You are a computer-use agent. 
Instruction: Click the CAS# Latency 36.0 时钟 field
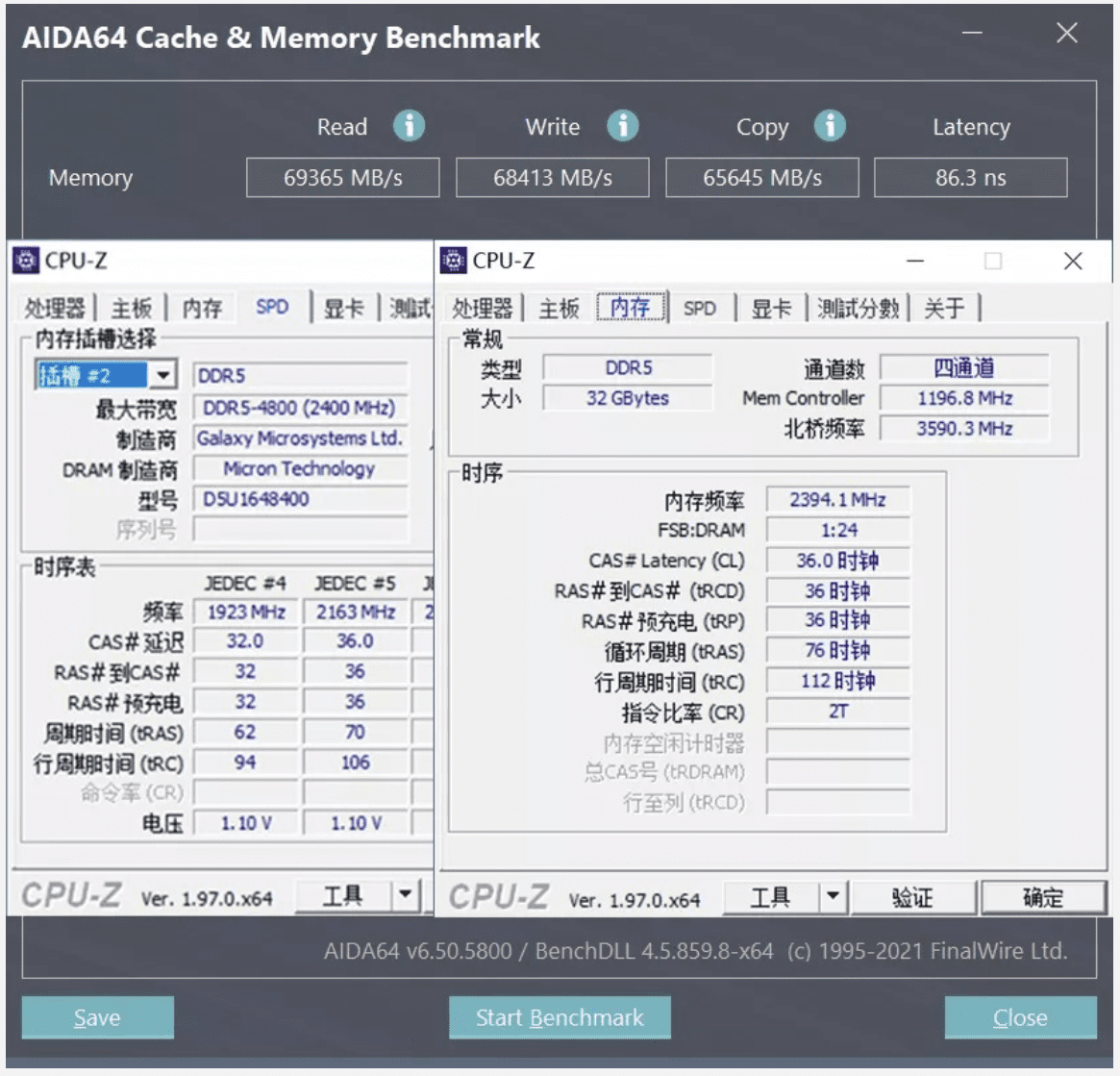pyautogui.click(x=838, y=561)
